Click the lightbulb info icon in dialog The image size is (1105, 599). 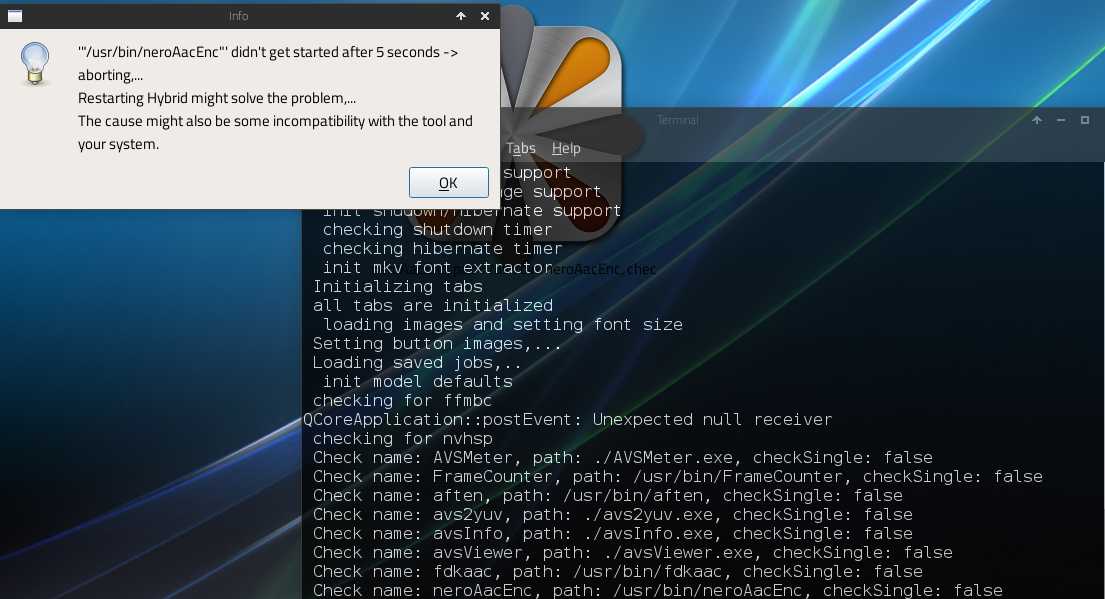pos(36,64)
